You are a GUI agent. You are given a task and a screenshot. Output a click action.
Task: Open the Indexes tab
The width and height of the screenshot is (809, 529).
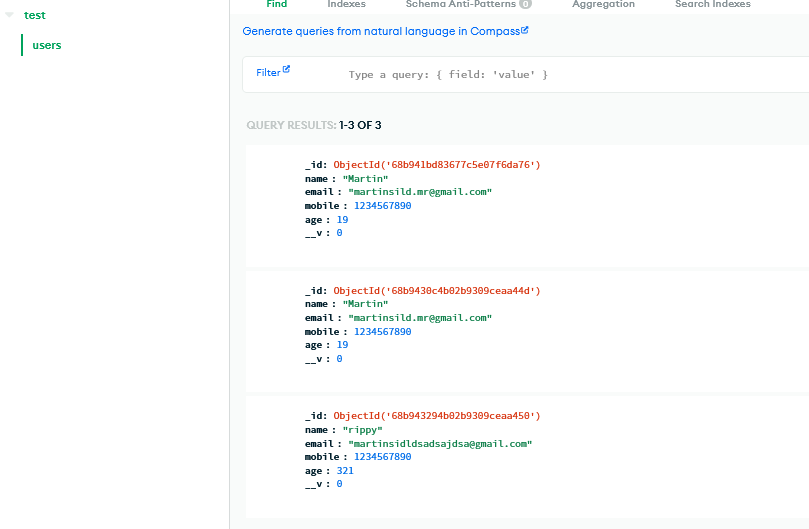pos(346,4)
